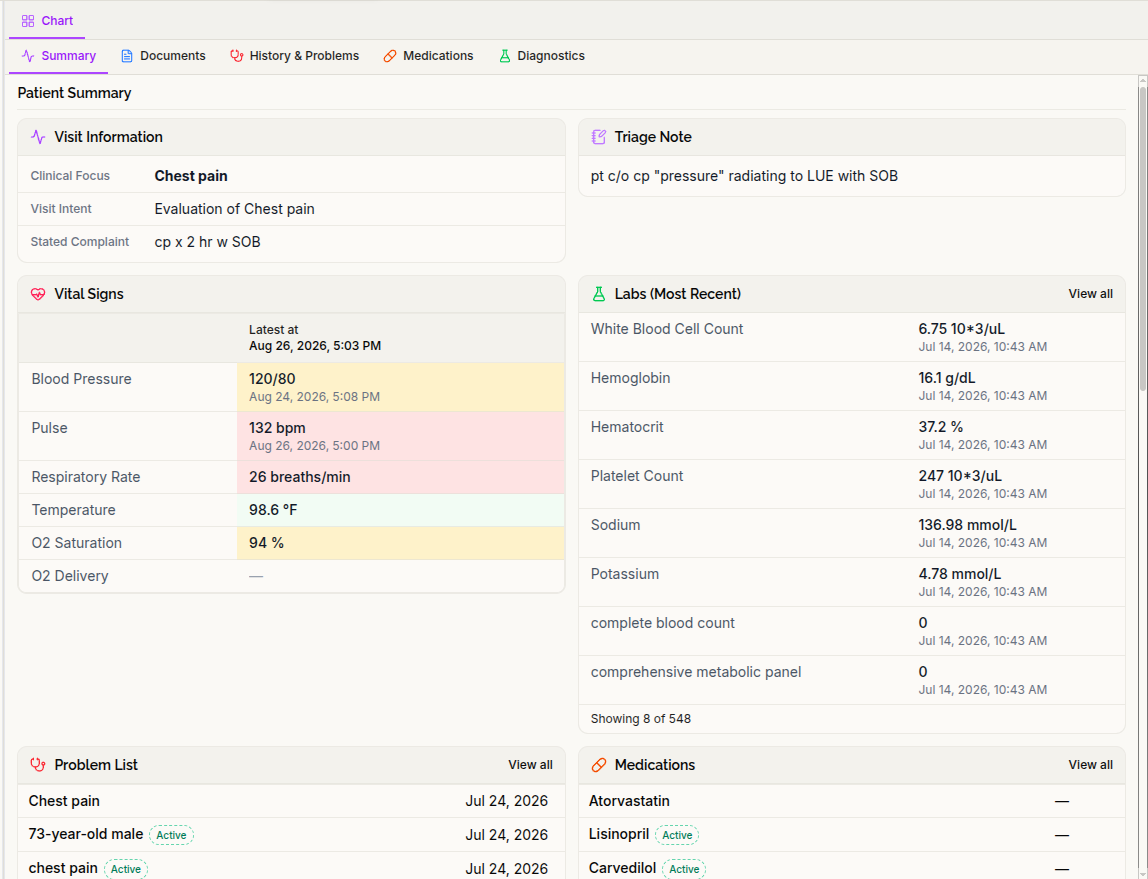Viewport: 1148px width, 879px height.
Task: Select the Pulse 132 bpm value
Action: 277,428
